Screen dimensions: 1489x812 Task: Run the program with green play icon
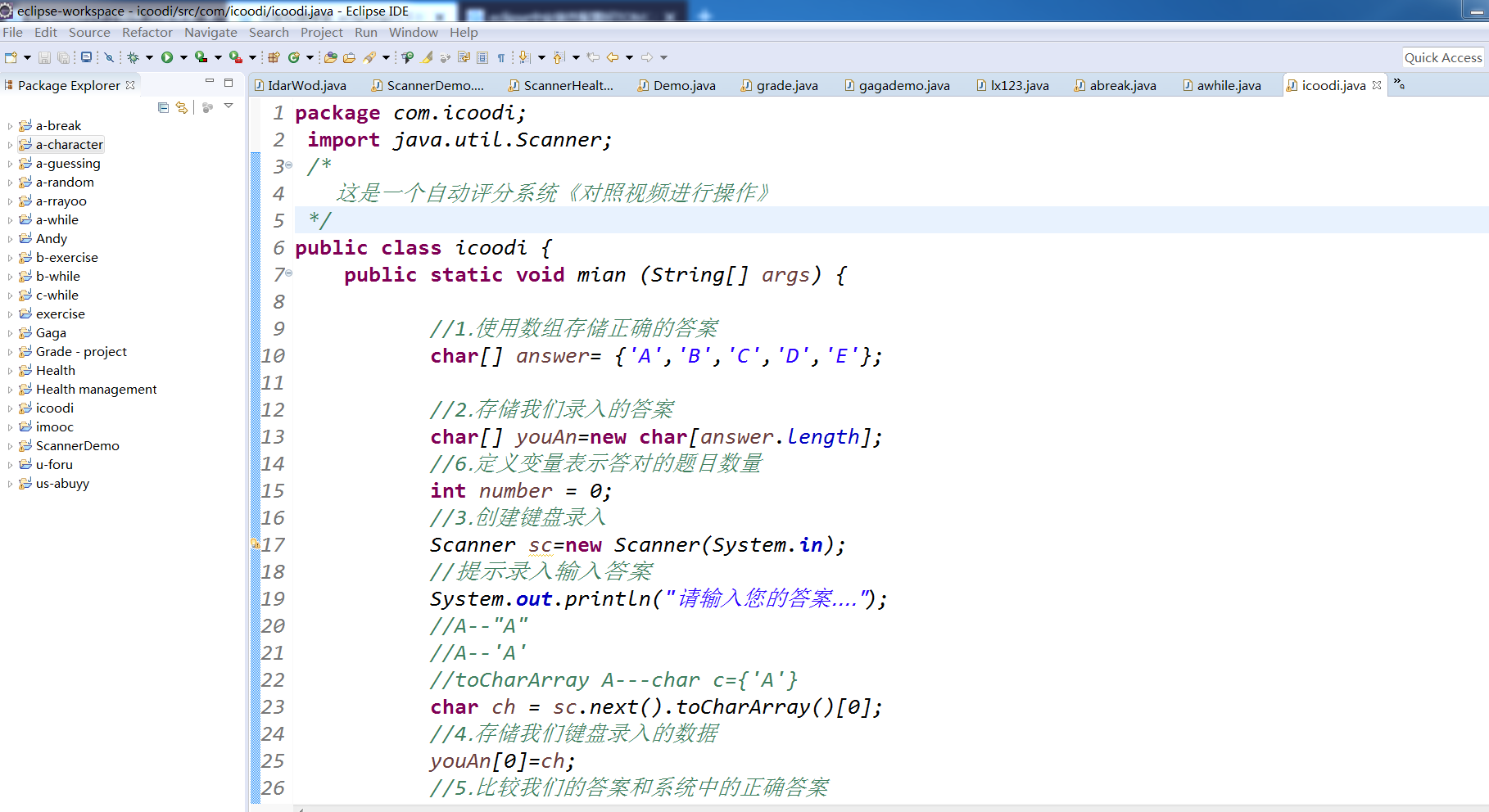(x=167, y=57)
